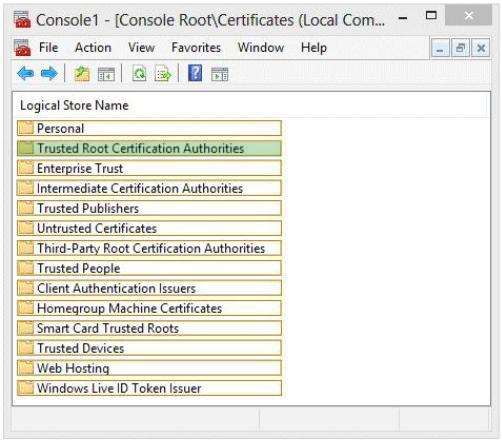Click the Refresh toolbar icon
502x442 pixels.
[139, 74]
